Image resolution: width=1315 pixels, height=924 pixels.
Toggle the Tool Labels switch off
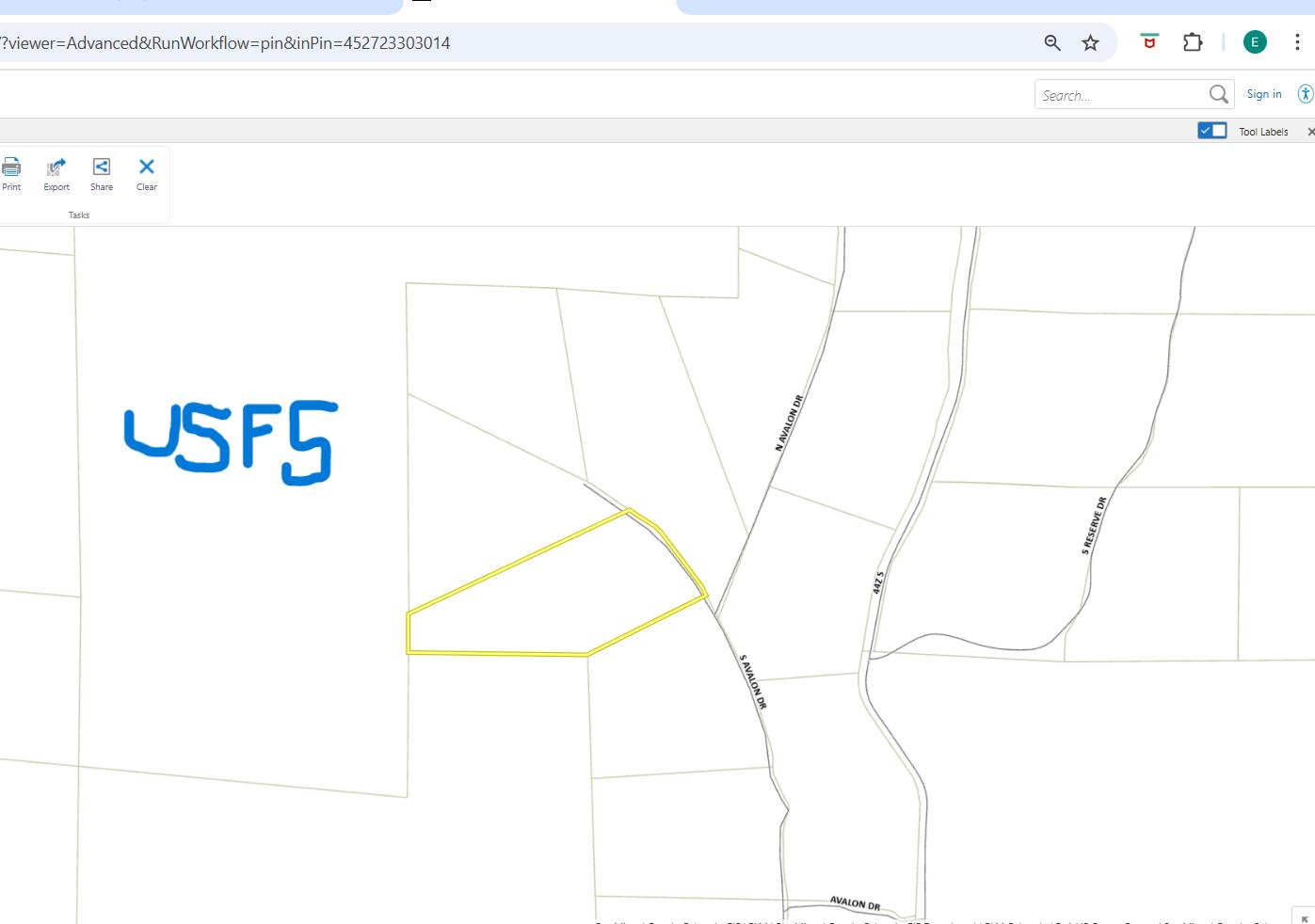[1211, 131]
